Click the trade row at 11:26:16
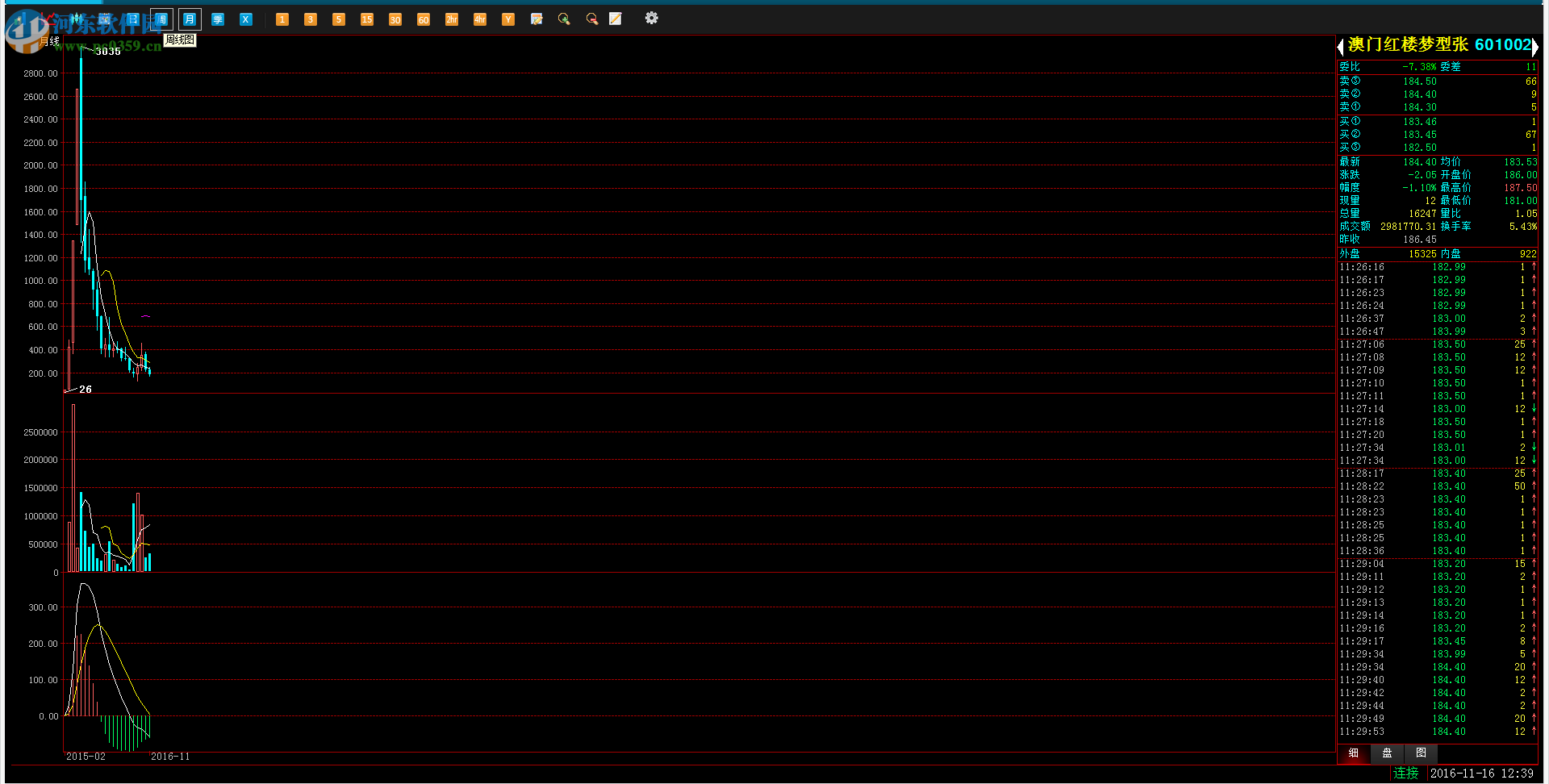The image size is (1549, 784). 1438,267
